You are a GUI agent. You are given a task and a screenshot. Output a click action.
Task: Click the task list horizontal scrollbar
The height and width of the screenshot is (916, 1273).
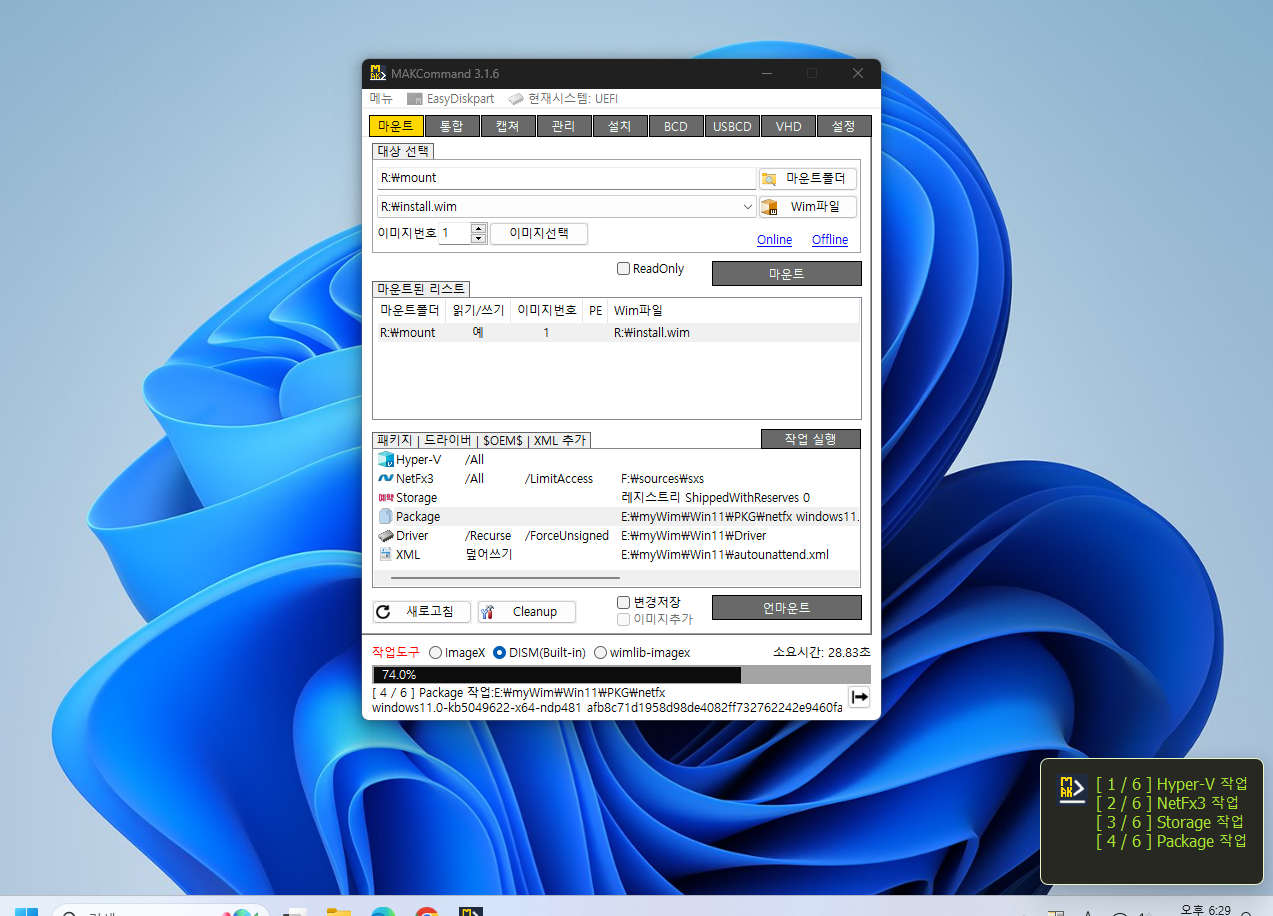505,577
